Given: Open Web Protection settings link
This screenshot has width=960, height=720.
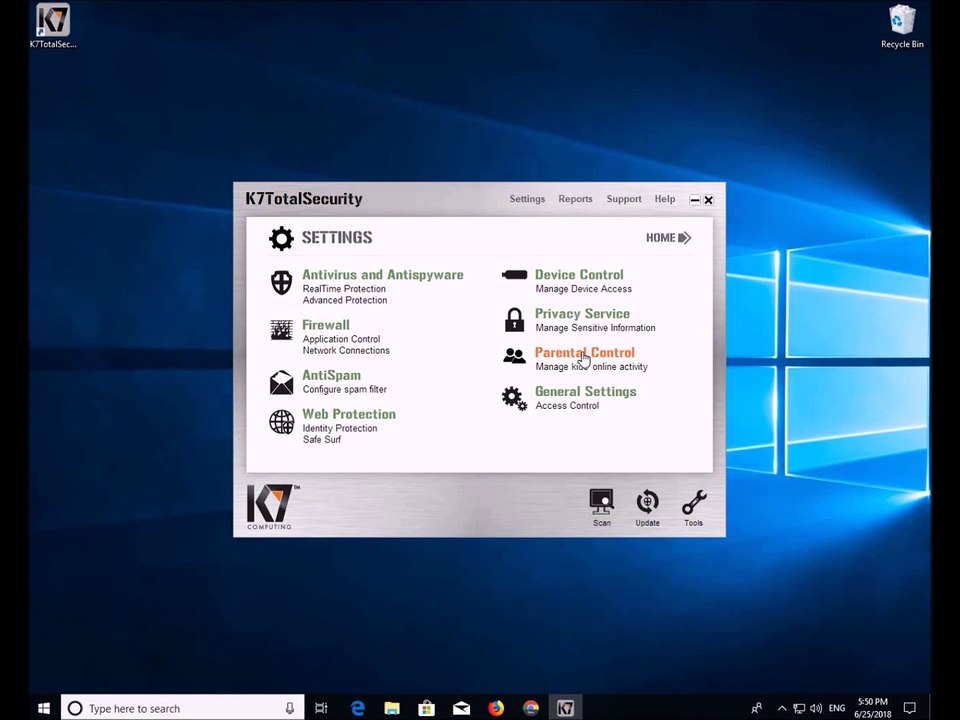Looking at the screenshot, I should pyautogui.click(x=349, y=414).
